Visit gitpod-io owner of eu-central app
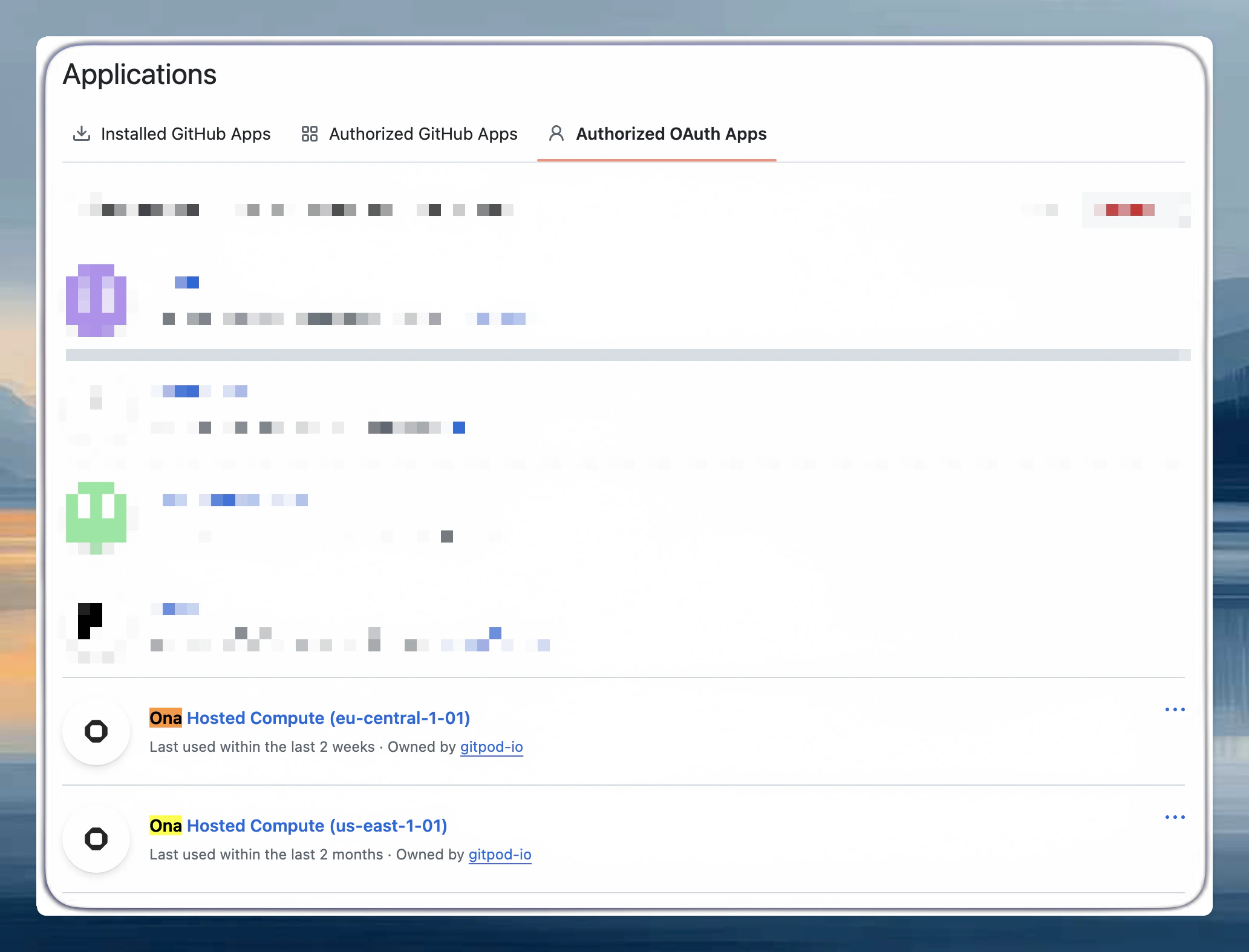Viewport: 1249px width, 952px height. tap(491, 747)
